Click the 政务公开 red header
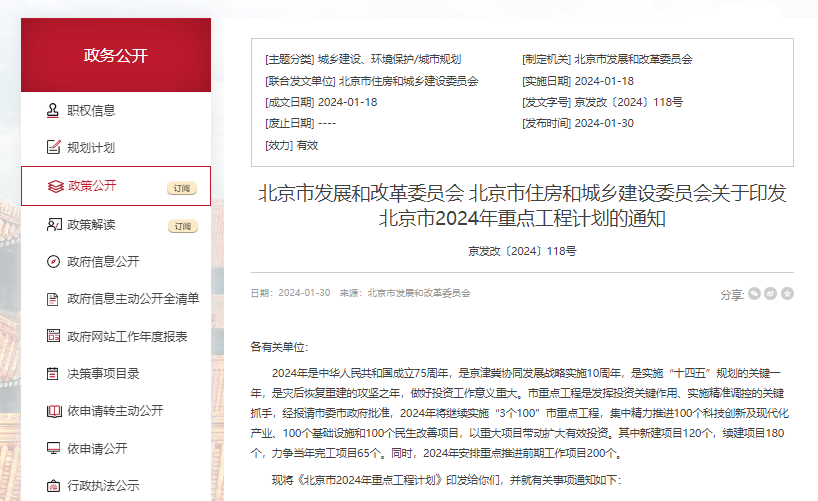 point(116,55)
